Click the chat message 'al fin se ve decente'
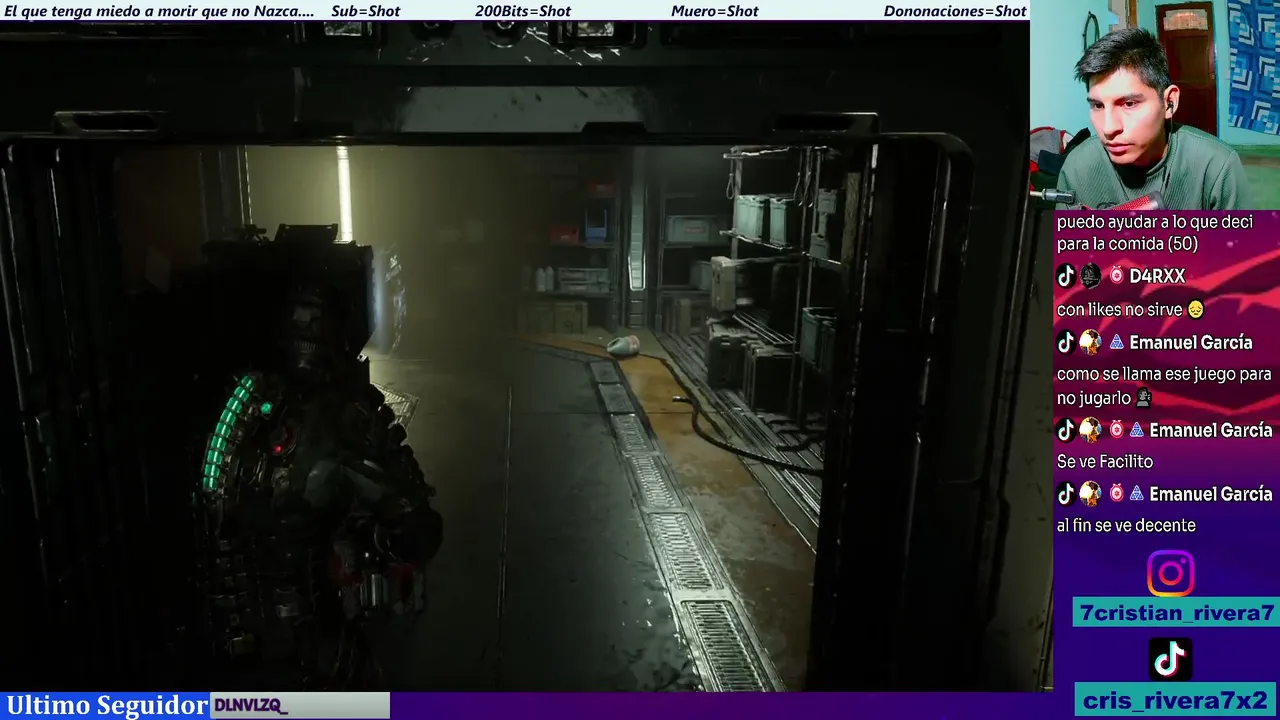 click(x=1126, y=526)
